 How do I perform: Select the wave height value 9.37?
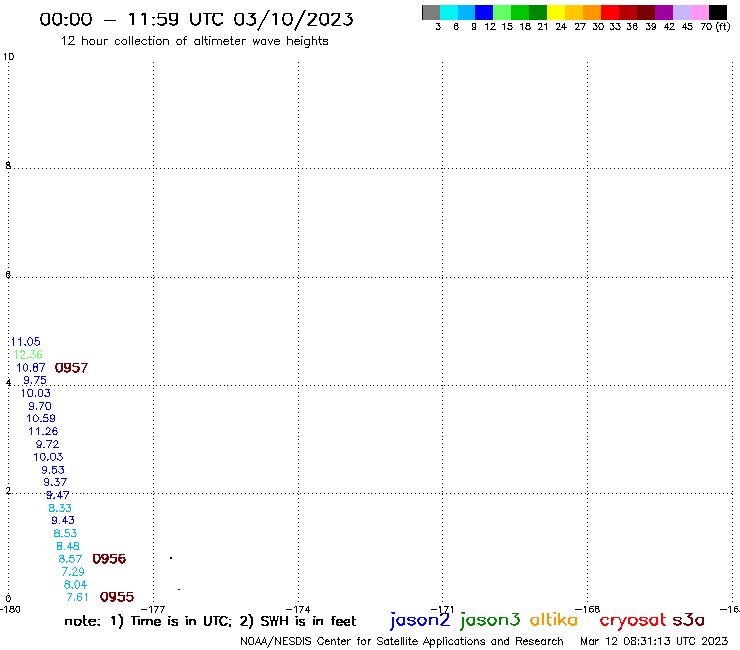pos(55,482)
